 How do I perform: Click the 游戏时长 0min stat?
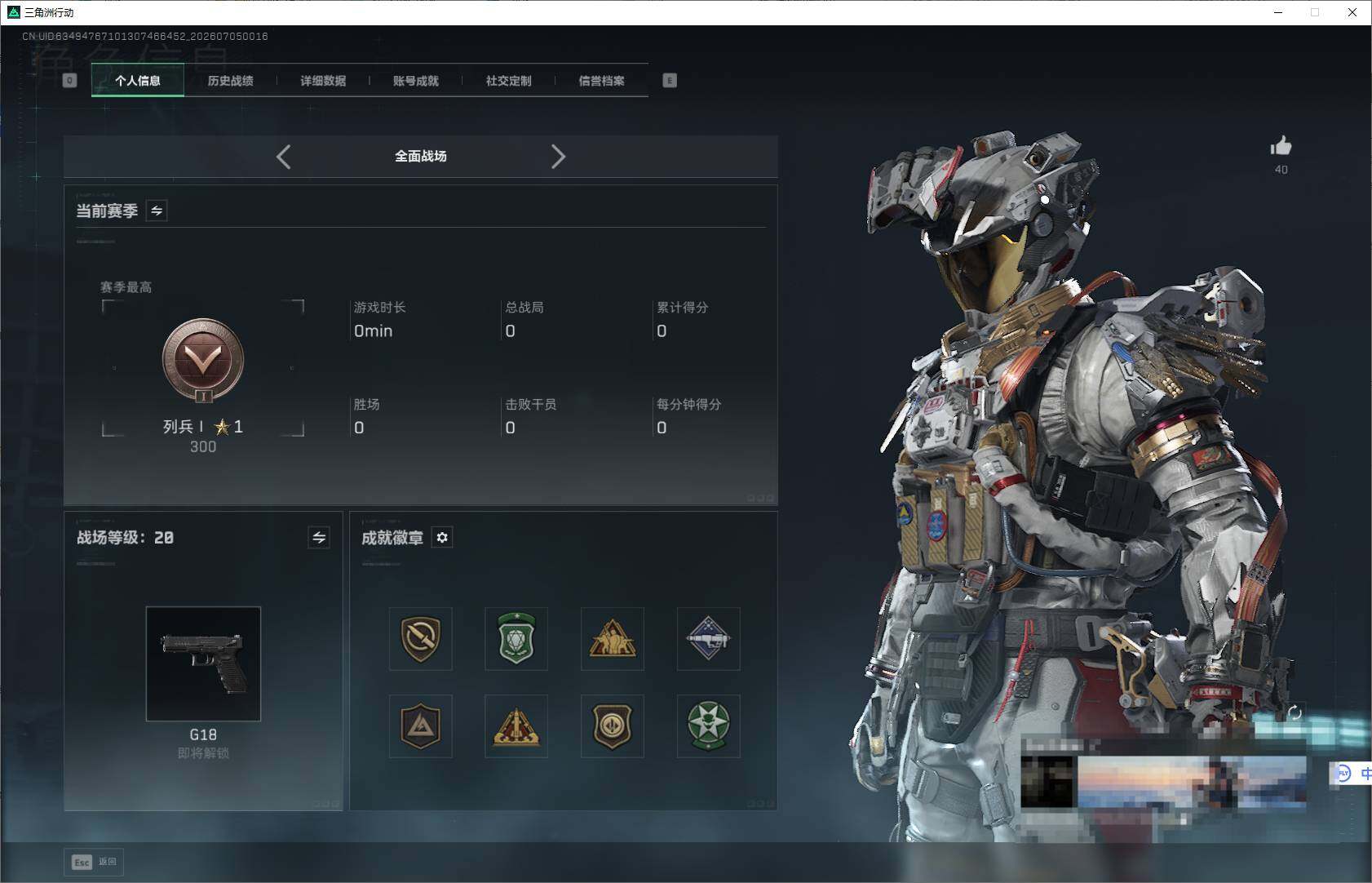380,319
